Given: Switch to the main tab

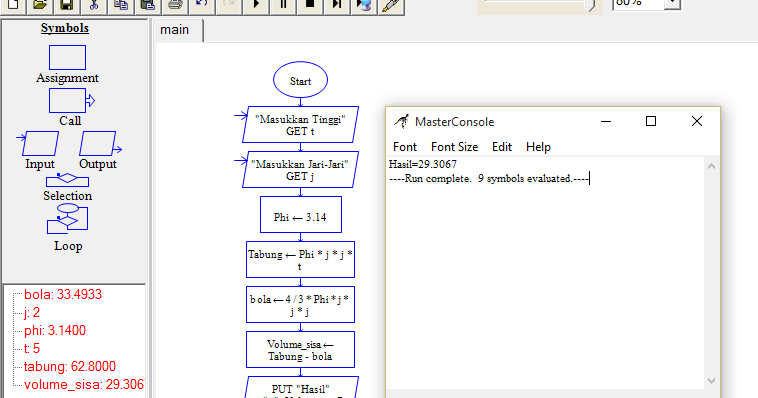Looking at the screenshot, I should pos(175,30).
